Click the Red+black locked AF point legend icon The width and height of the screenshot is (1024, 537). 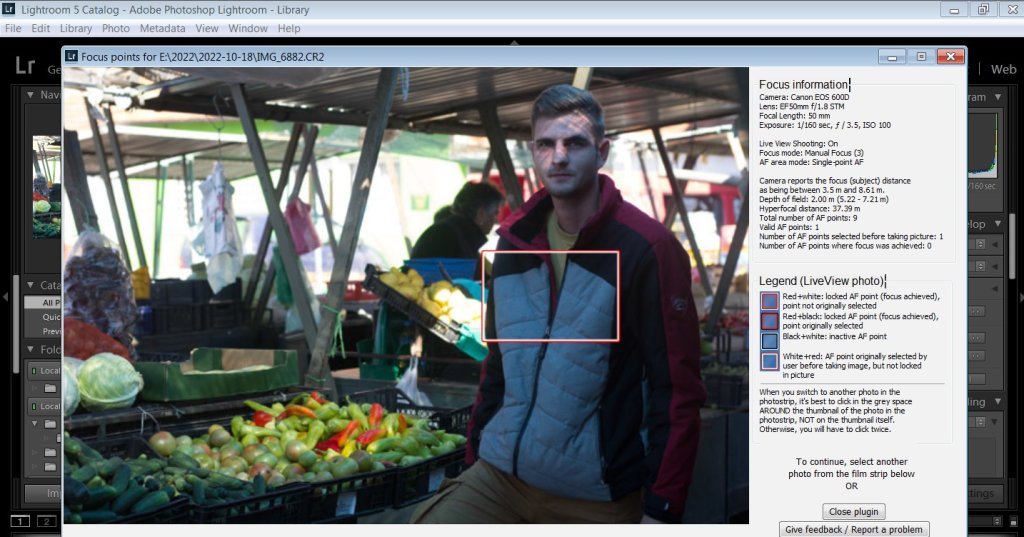769,321
